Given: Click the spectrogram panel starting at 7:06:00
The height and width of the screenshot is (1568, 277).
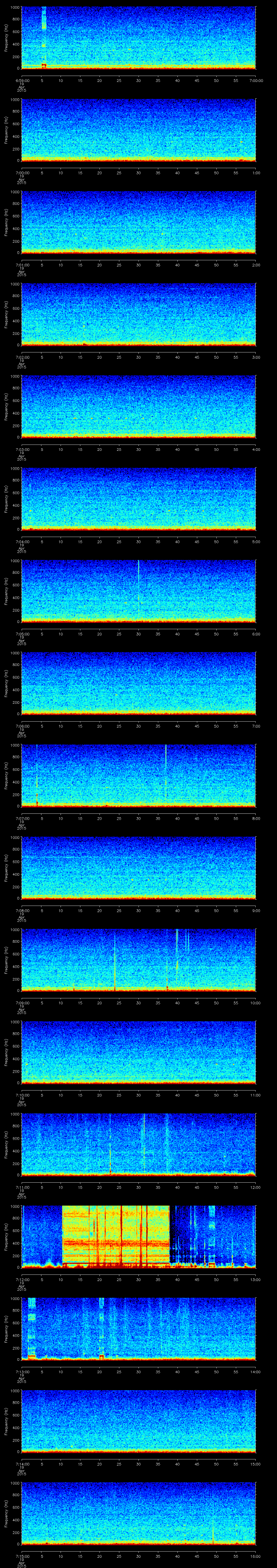Looking at the screenshot, I should click(x=138, y=683).
